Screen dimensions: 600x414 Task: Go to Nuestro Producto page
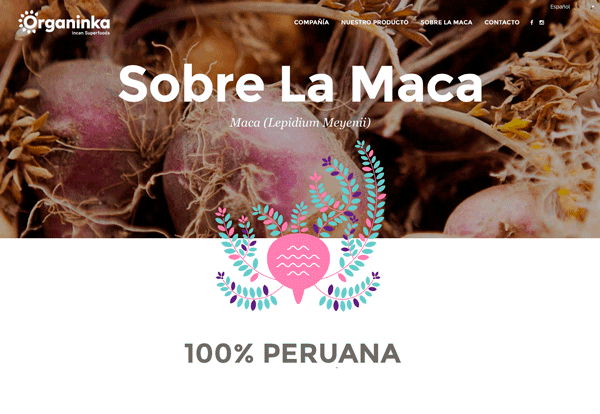point(375,22)
